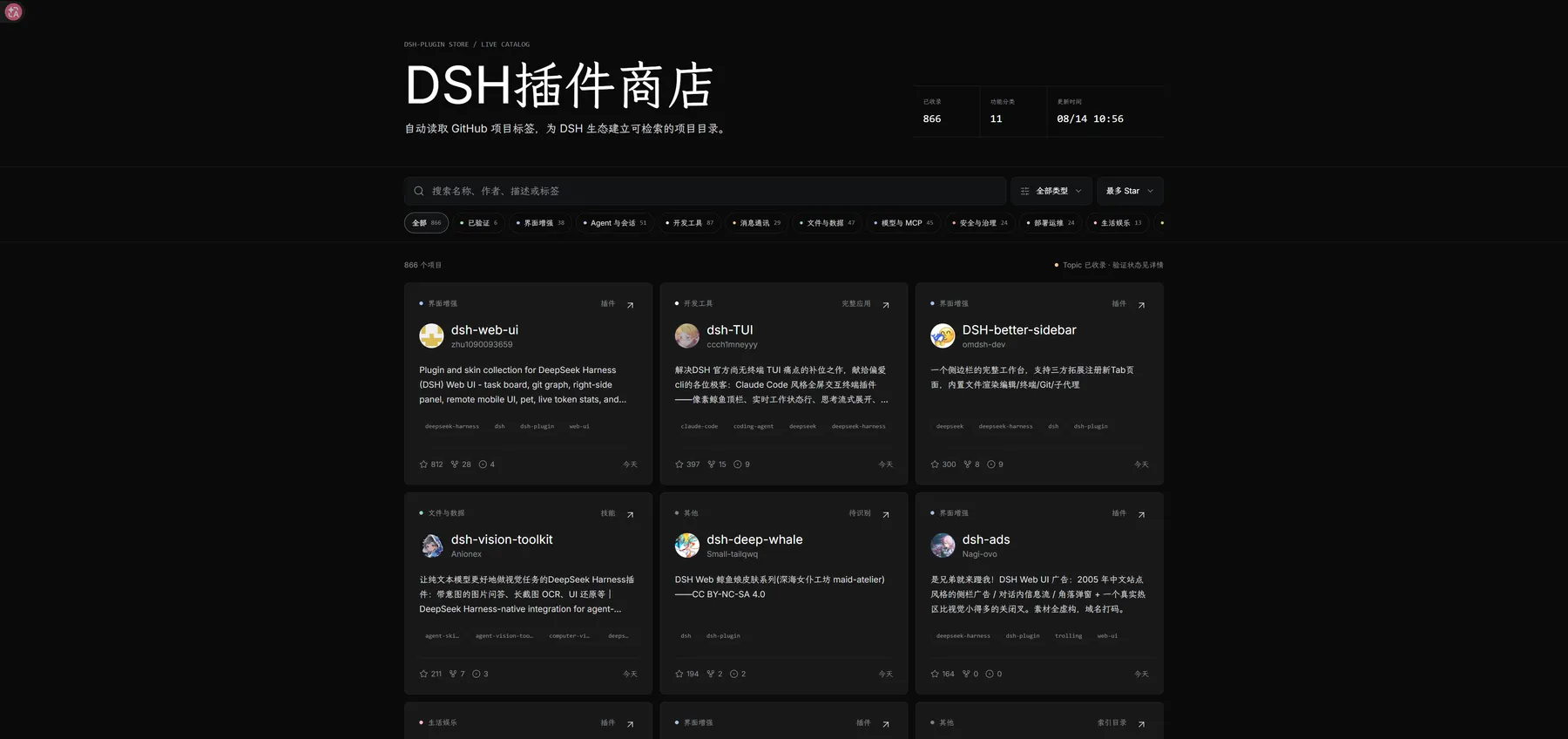1568x739 pixels.
Task: Click the dsh-plugin tag on the dsh-deep-whale card
Action: [x=723, y=636]
